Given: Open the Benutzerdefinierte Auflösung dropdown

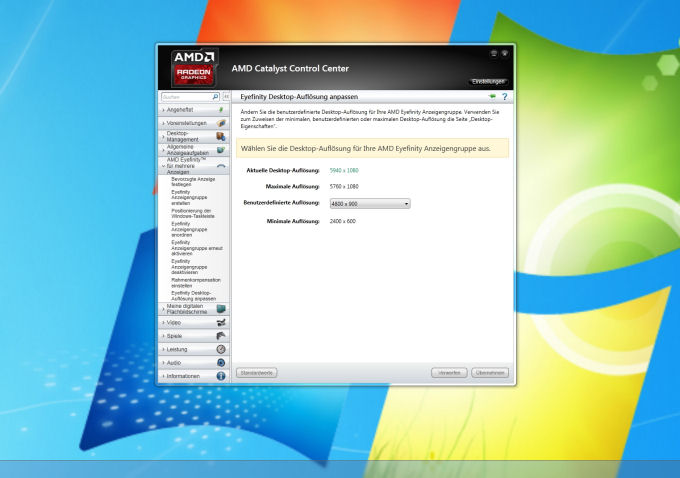Looking at the screenshot, I should [370, 203].
